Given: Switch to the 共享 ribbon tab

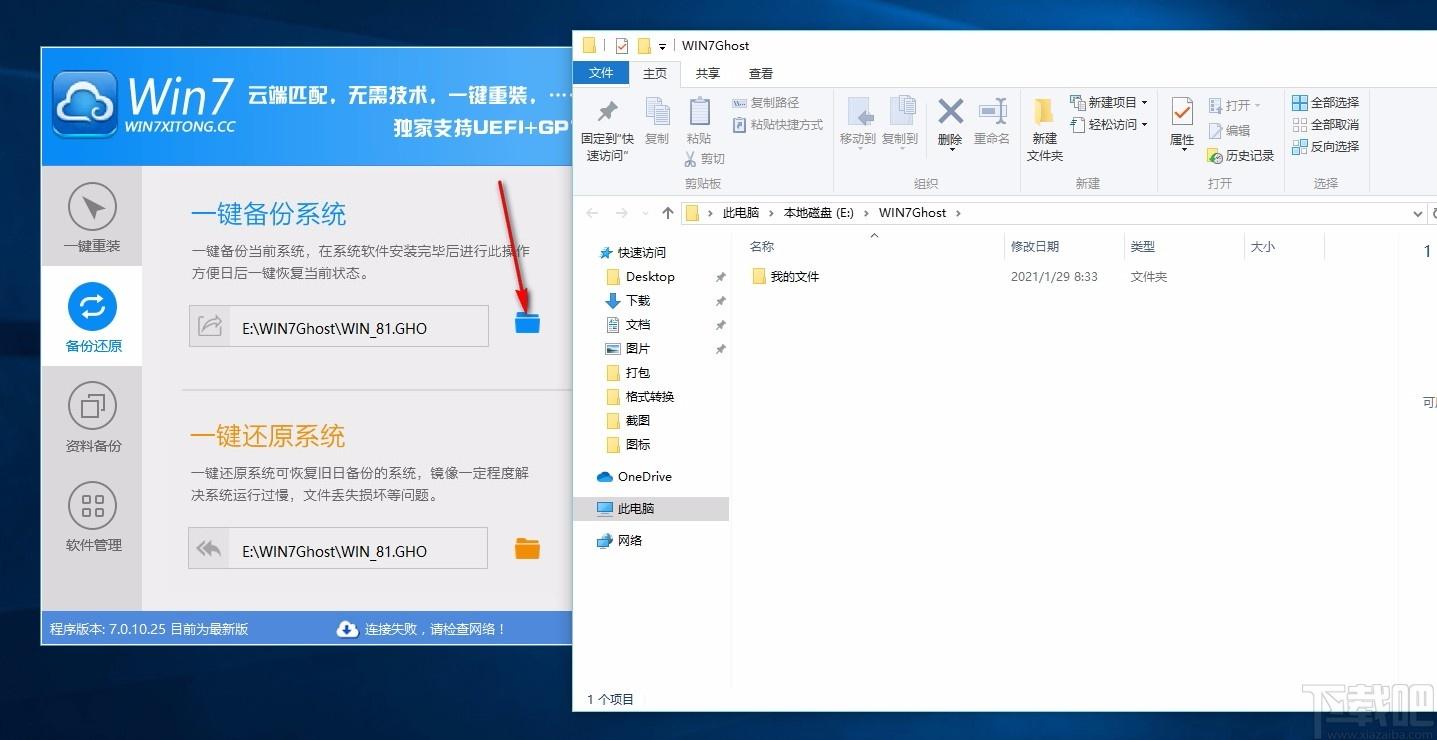Looking at the screenshot, I should 708,73.
